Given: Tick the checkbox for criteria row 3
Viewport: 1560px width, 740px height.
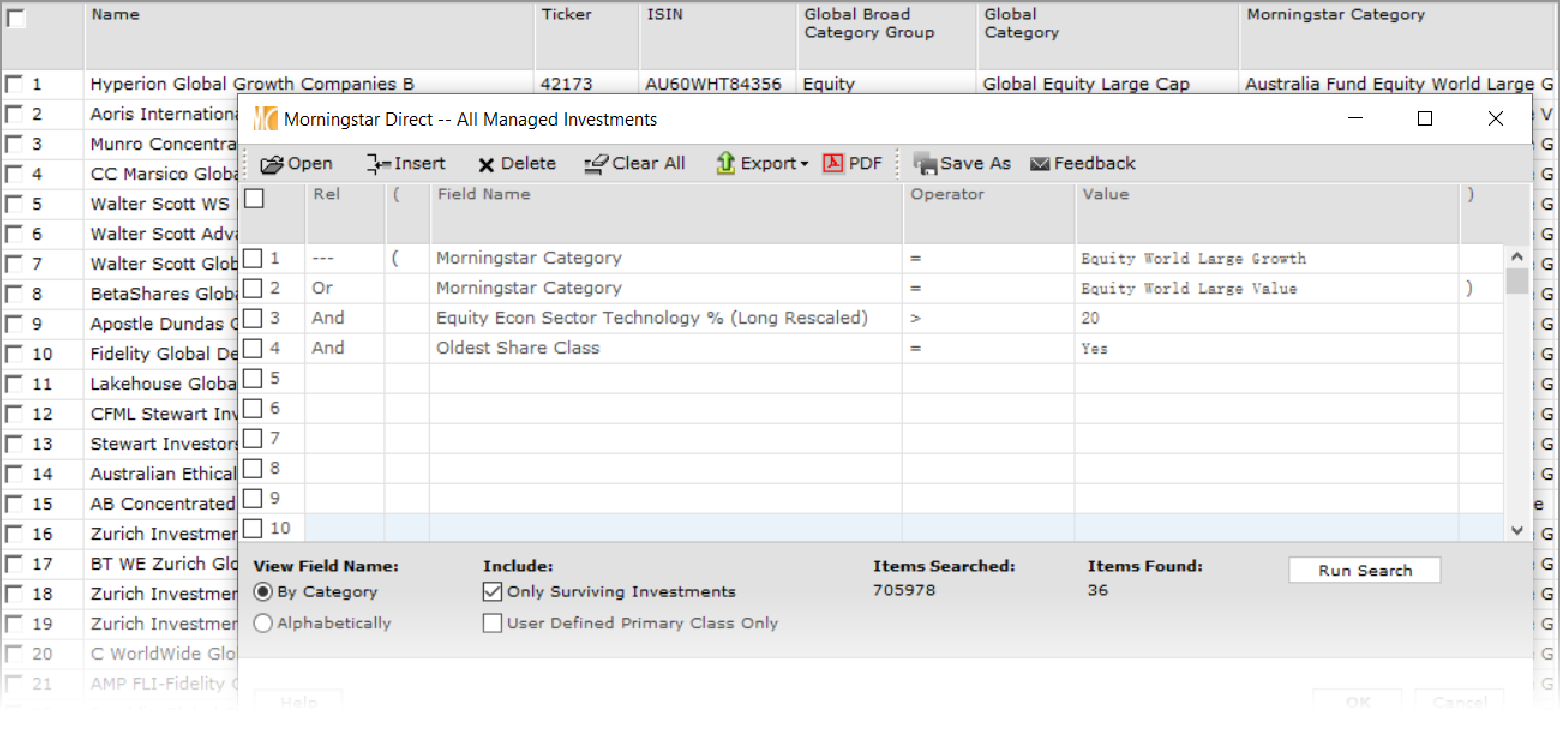Looking at the screenshot, I should (254, 318).
